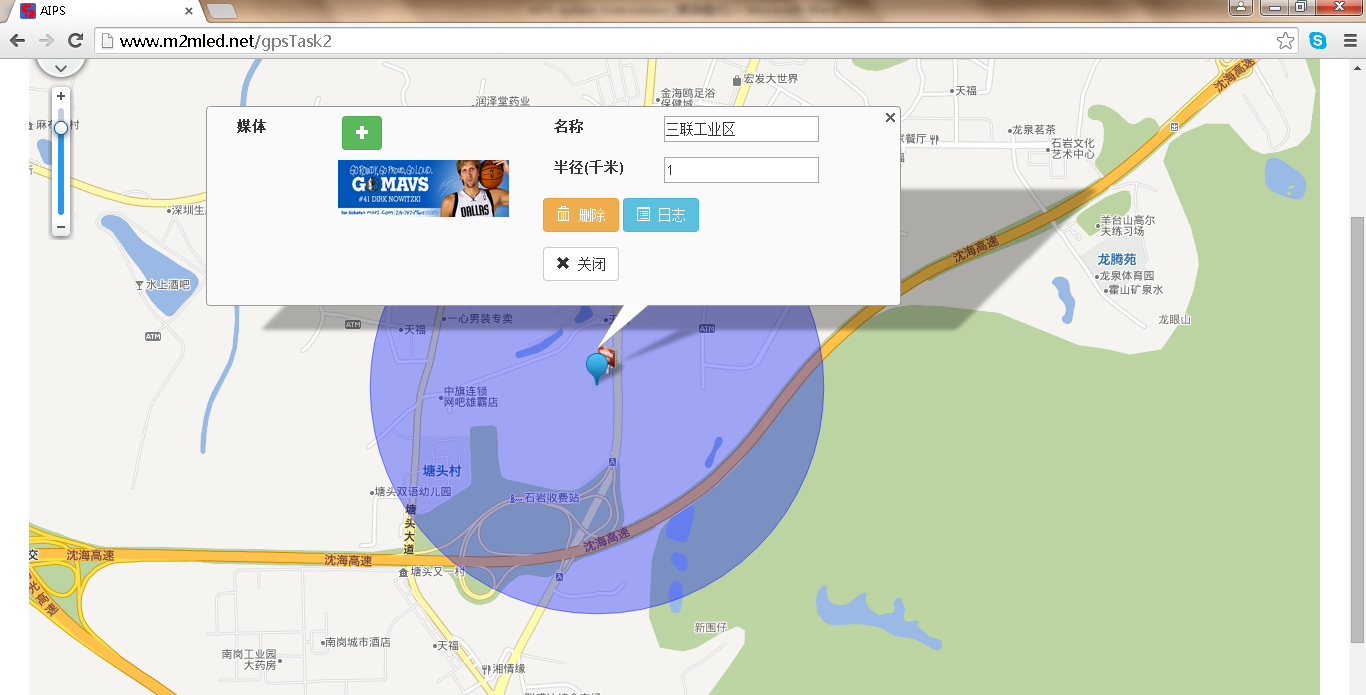This screenshot has width=1366, height=695.
Task: Go back to the previous page
Action: coord(17,41)
